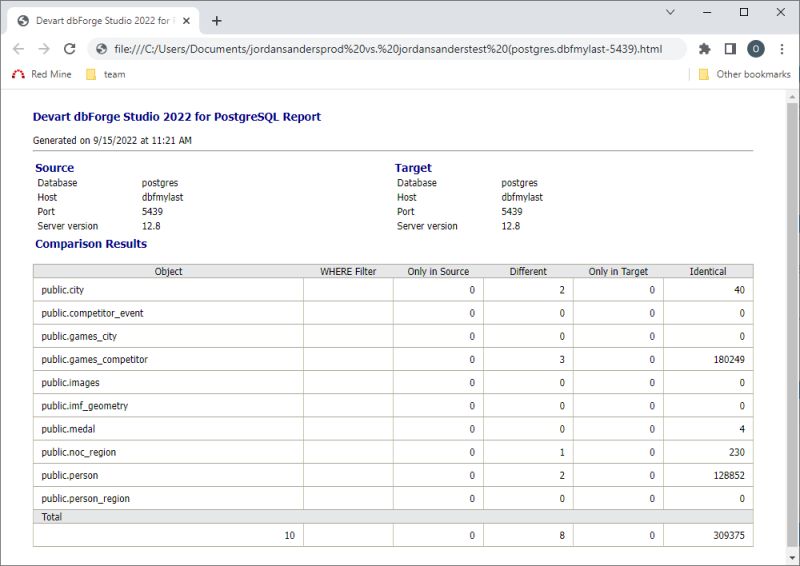Open the user profile avatar
The image size is (800, 566).
click(756, 49)
